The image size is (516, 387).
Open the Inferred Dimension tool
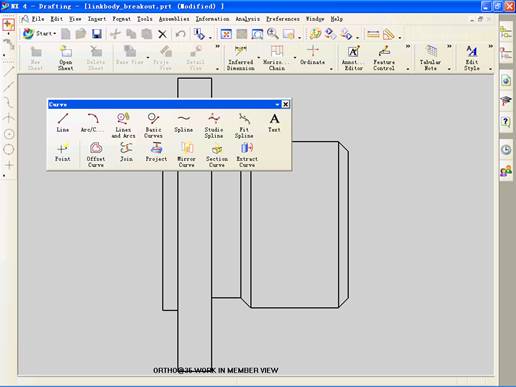pos(240,58)
